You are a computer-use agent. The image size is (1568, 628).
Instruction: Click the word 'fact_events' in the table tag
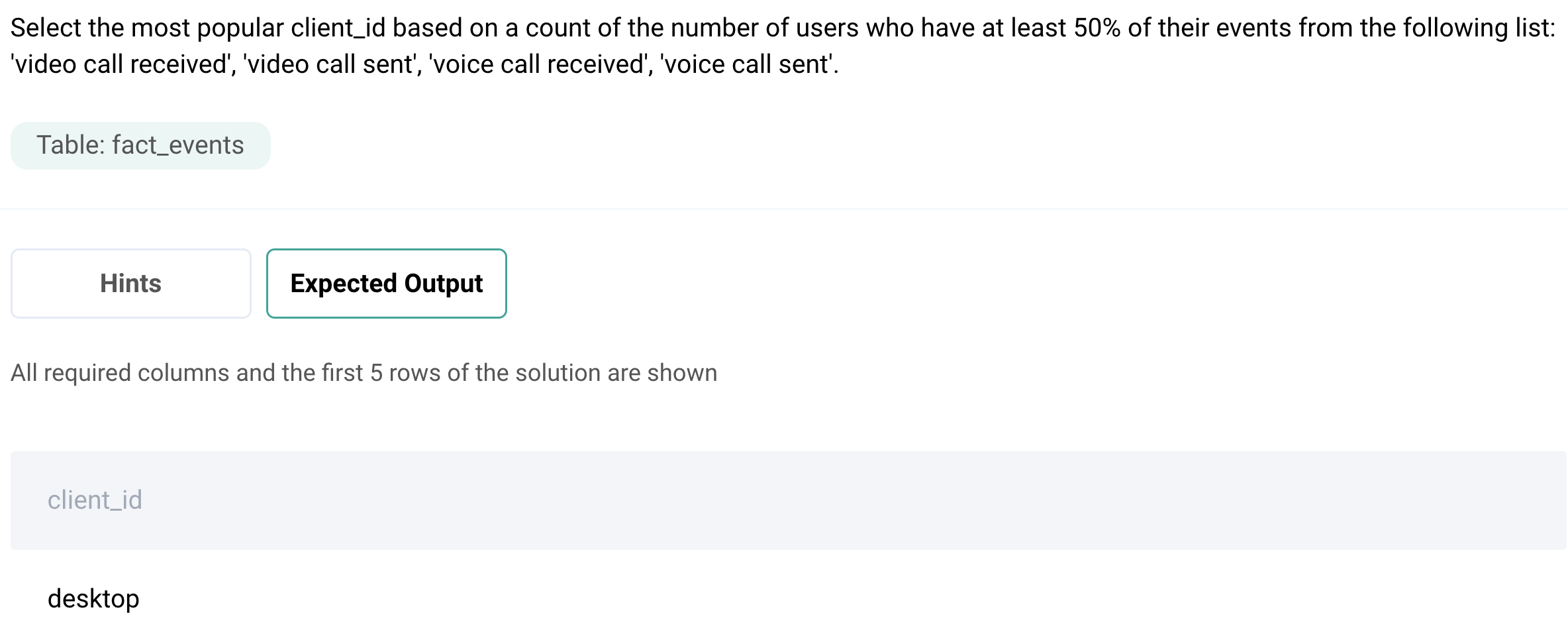178,145
